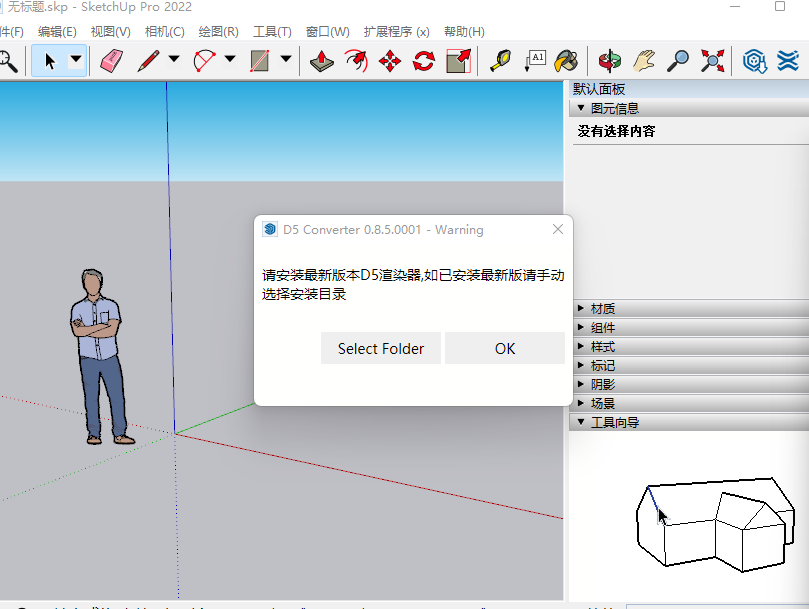Open the 帮助(H) menu

[x=464, y=32]
